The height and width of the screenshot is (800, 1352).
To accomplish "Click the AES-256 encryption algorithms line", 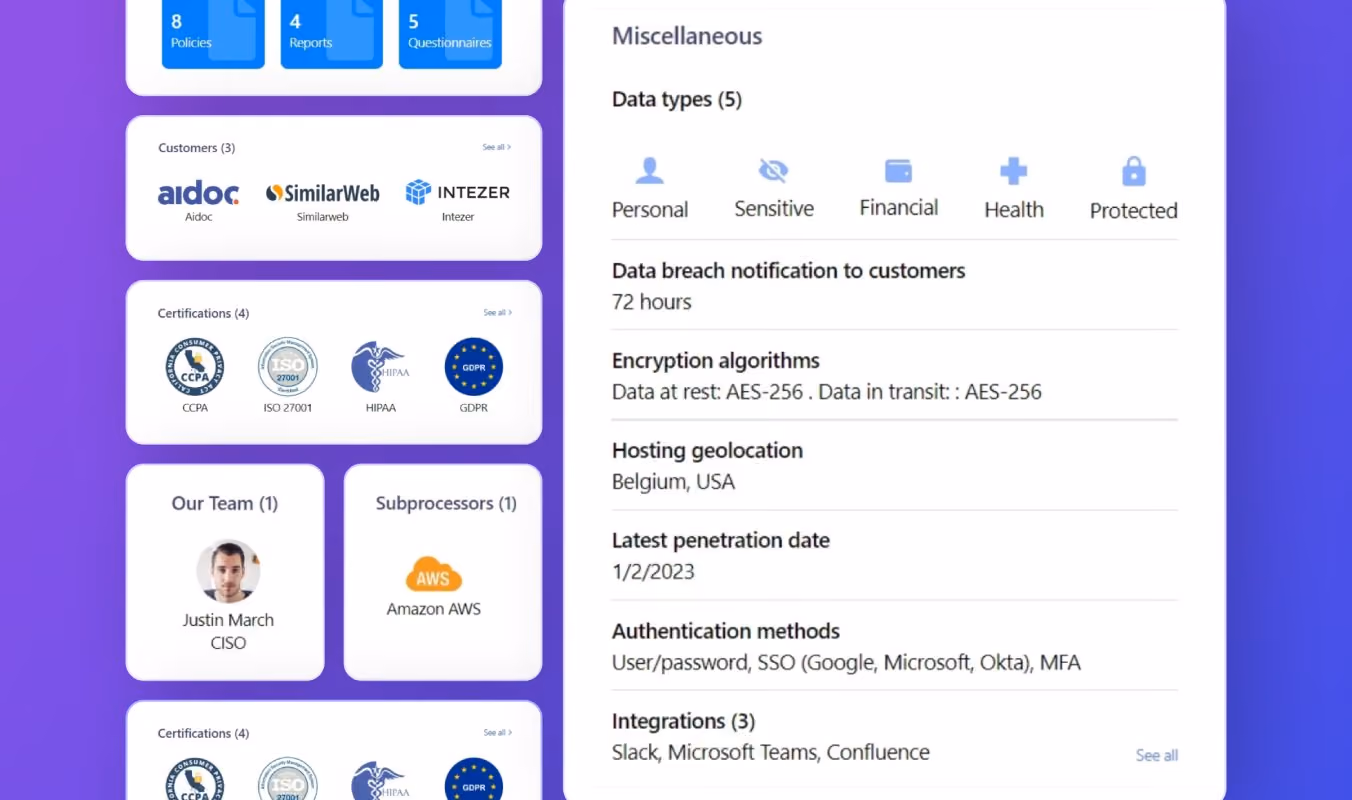I will (827, 392).
